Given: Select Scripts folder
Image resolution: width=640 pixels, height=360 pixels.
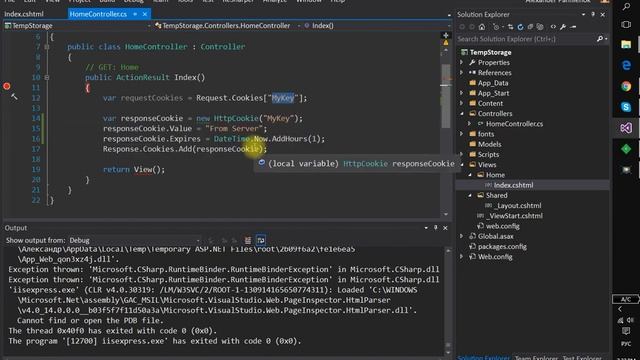Looking at the screenshot, I should [488, 154].
